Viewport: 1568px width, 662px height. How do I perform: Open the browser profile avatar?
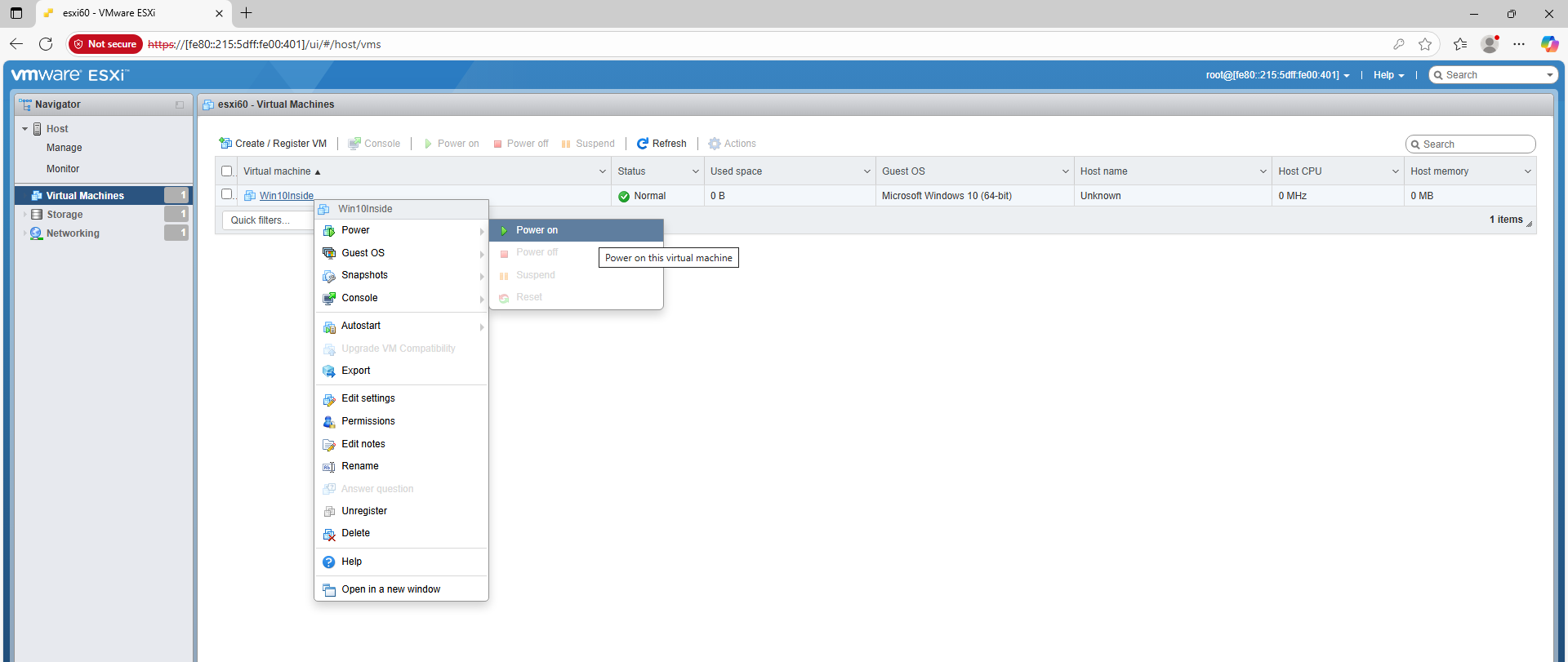click(1490, 44)
